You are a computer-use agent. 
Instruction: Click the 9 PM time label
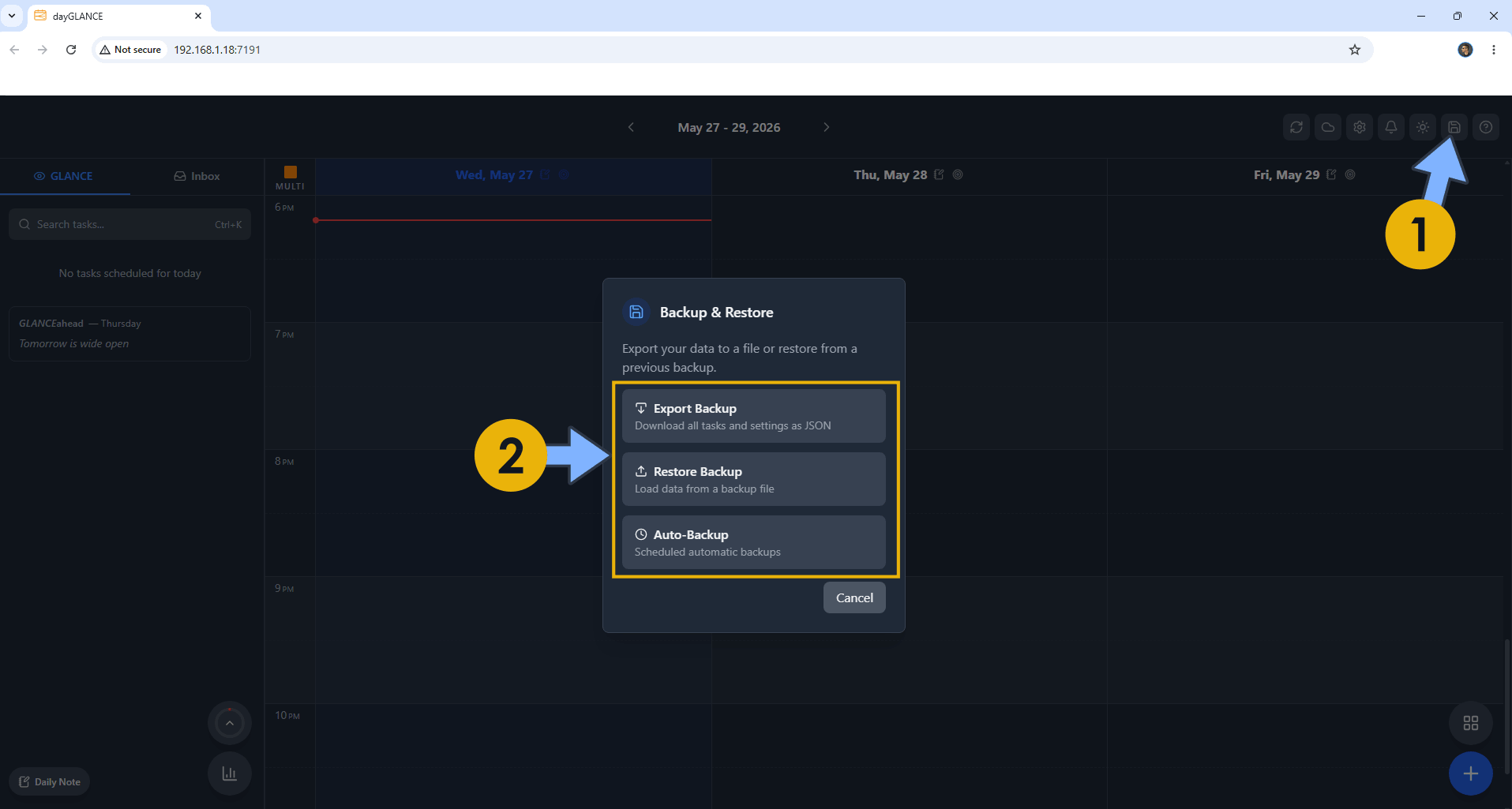(x=284, y=589)
